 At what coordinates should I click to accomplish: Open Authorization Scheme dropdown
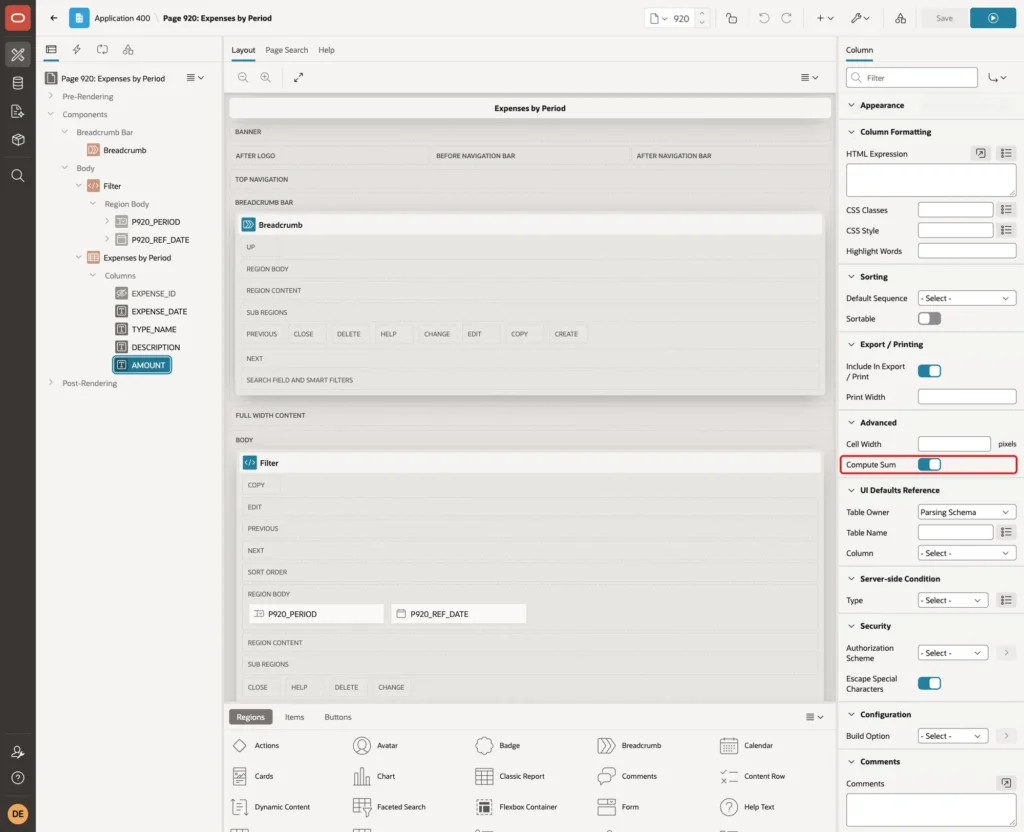click(x=953, y=653)
